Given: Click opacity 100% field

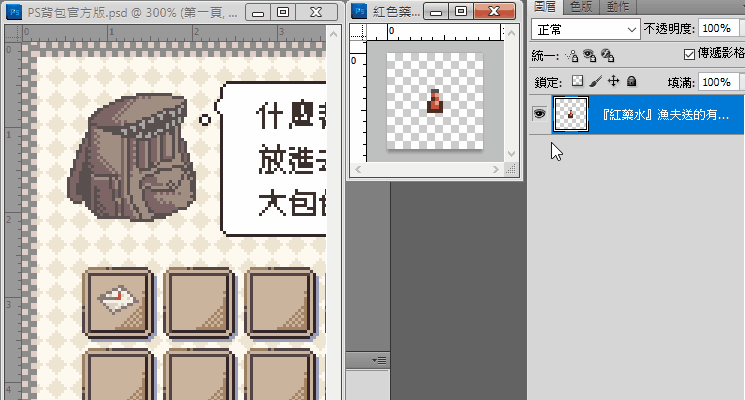Looking at the screenshot, I should [x=718, y=29].
